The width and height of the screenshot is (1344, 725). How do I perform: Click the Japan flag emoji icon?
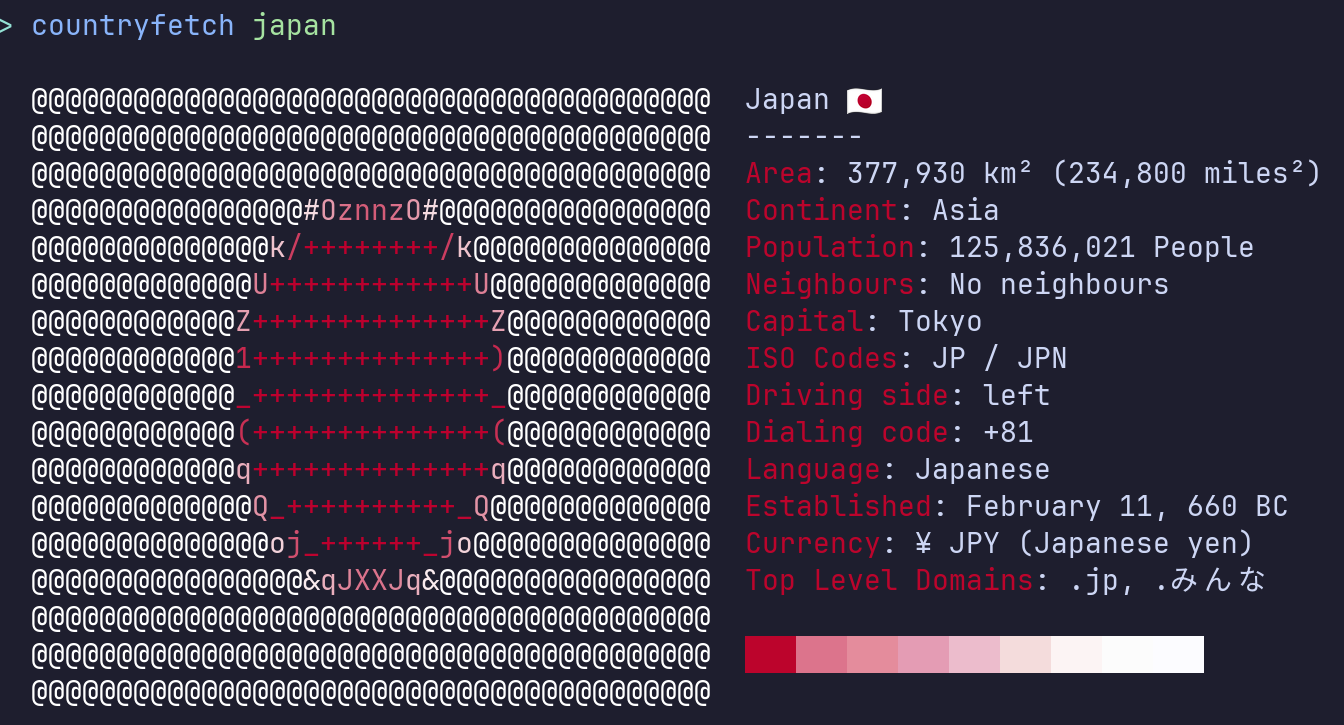pyautogui.click(x=864, y=99)
